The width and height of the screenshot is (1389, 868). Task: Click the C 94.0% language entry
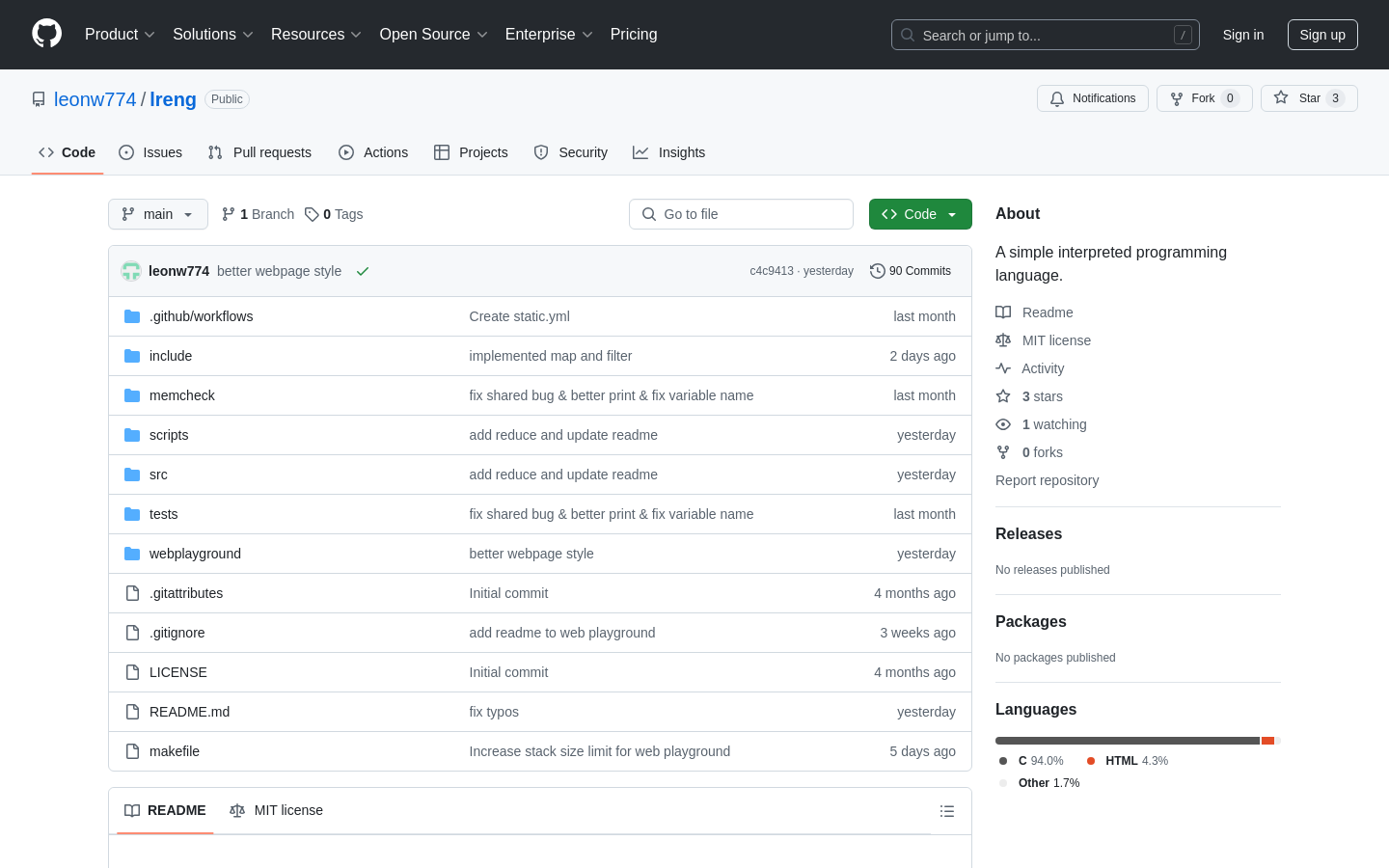(1031, 761)
